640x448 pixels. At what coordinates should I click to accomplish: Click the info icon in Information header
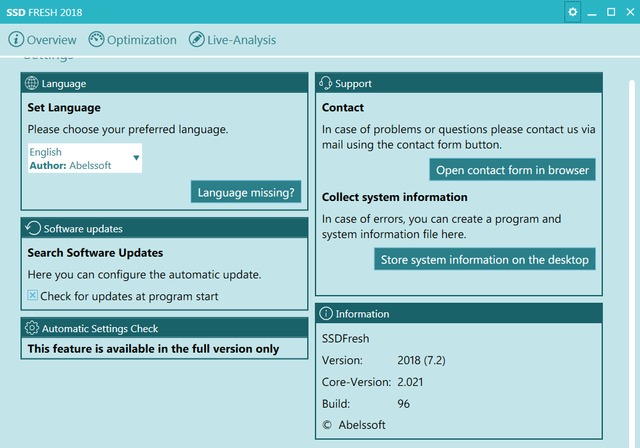(x=326, y=314)
